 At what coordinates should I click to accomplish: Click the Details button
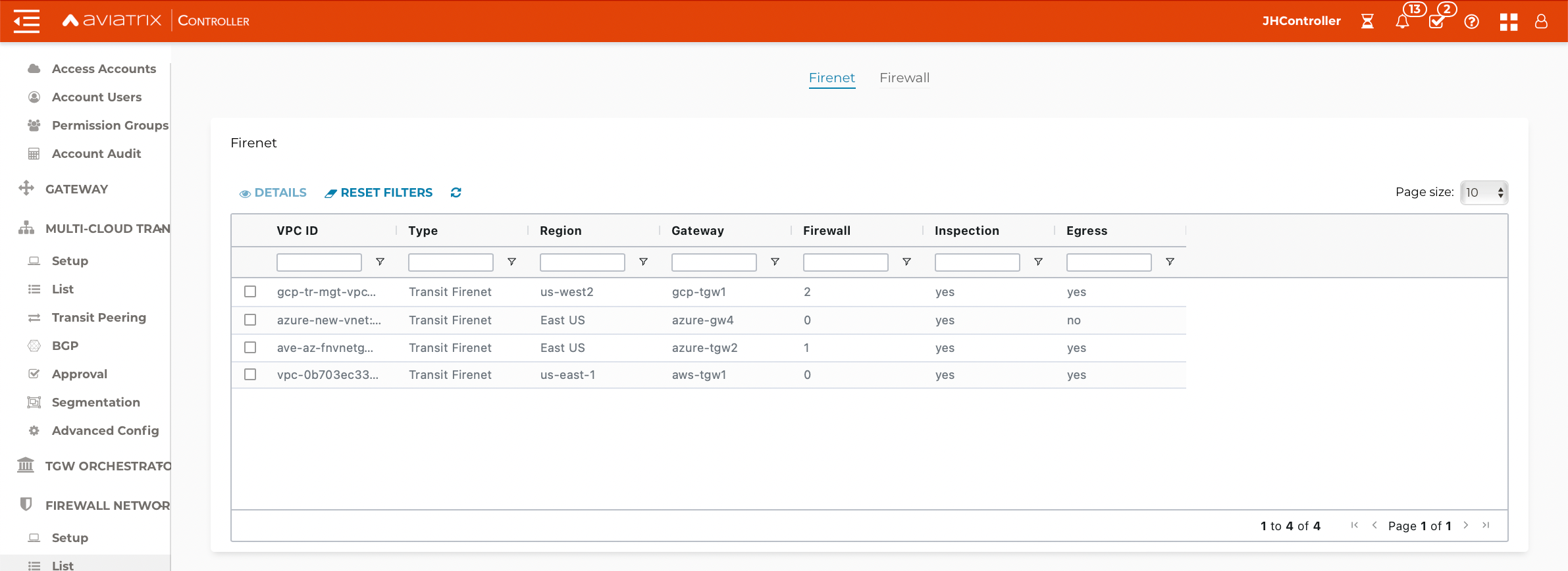(x=273, y=193)
